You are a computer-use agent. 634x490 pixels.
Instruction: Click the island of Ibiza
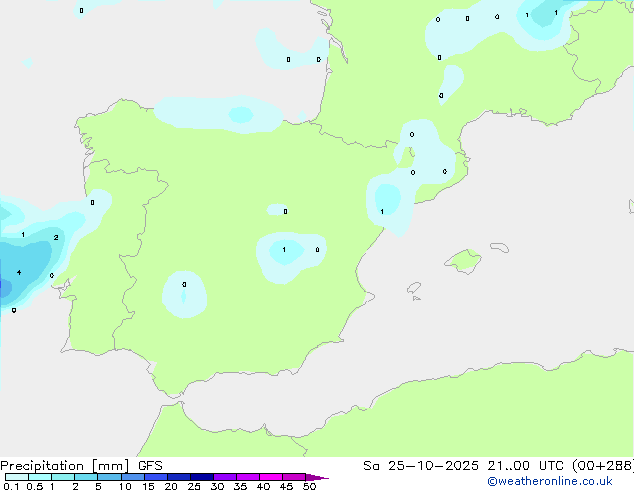tap(414, 288)
